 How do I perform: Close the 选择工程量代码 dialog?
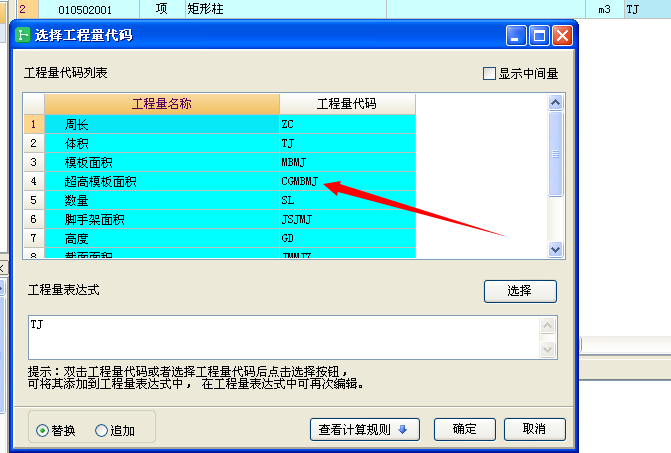point(562,36)
